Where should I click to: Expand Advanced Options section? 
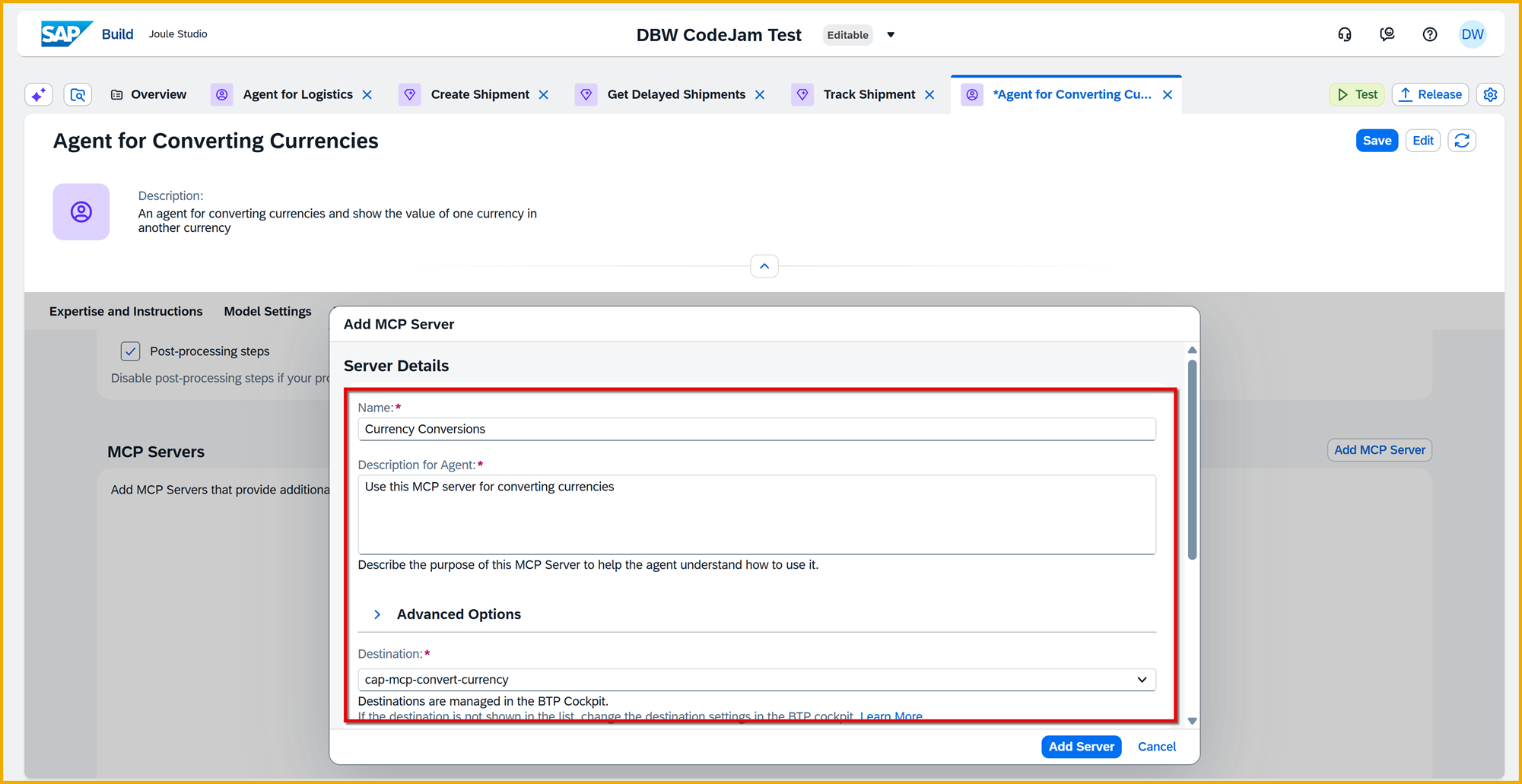pyautogui.click(x=377, y=614)
